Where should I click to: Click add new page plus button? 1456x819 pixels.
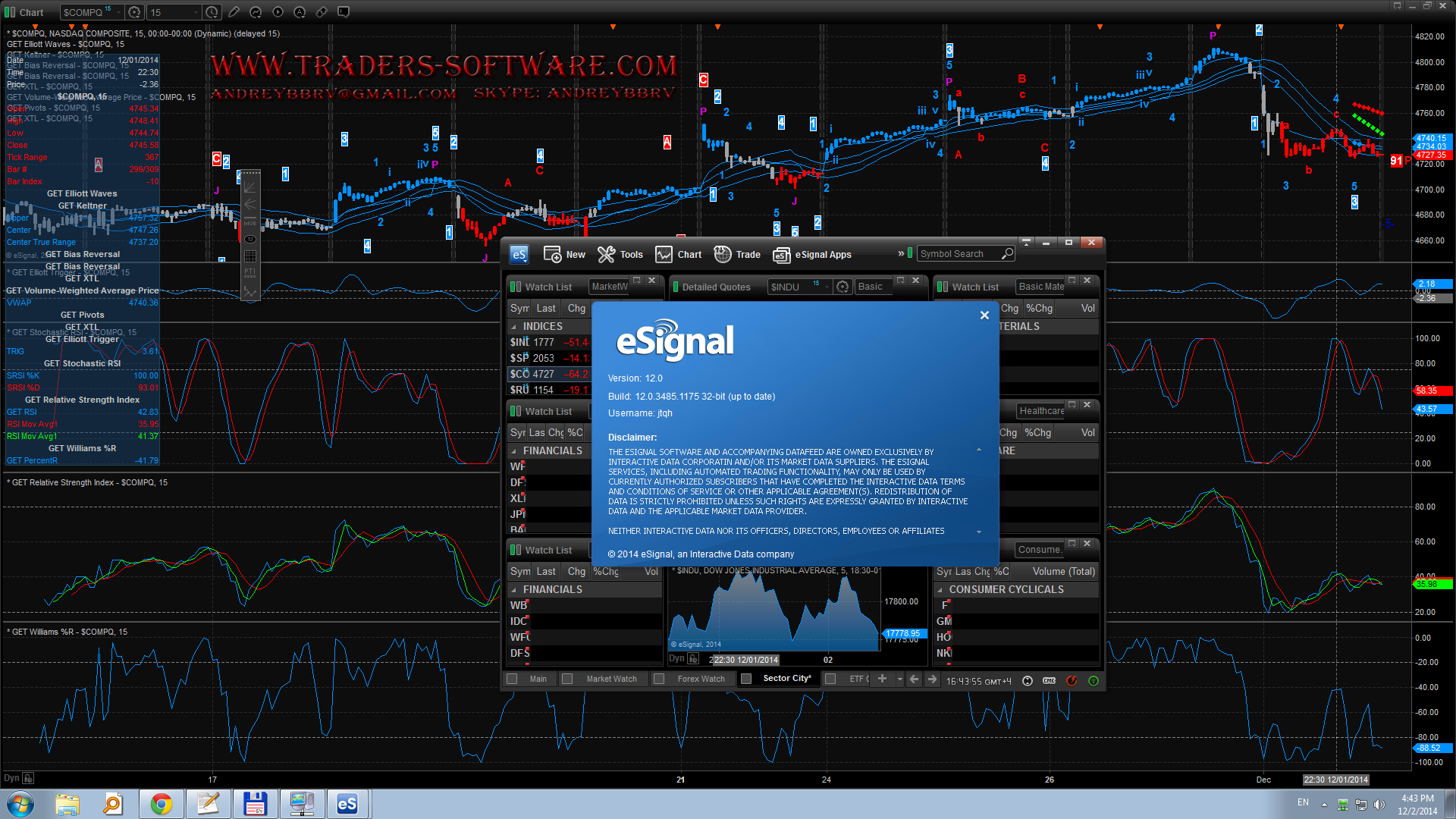click(882, 679)
